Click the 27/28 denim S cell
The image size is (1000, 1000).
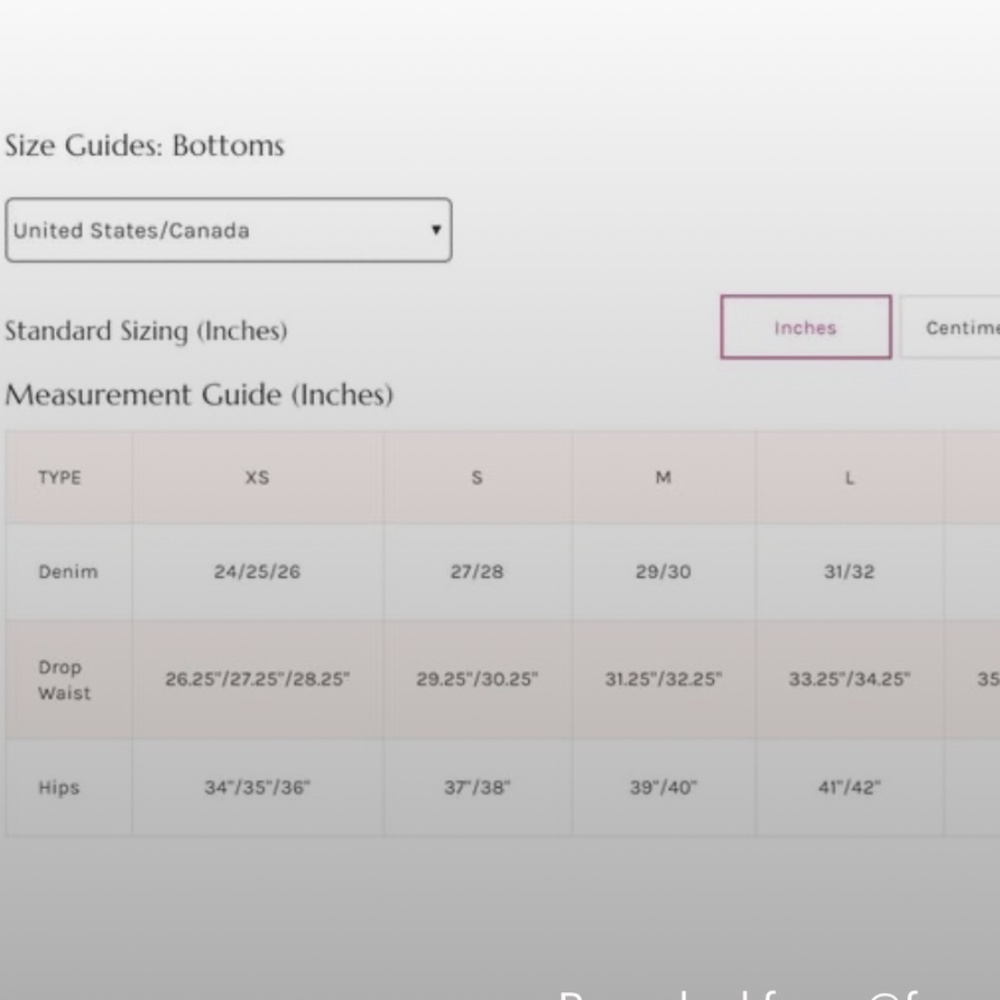click(477, 571)
